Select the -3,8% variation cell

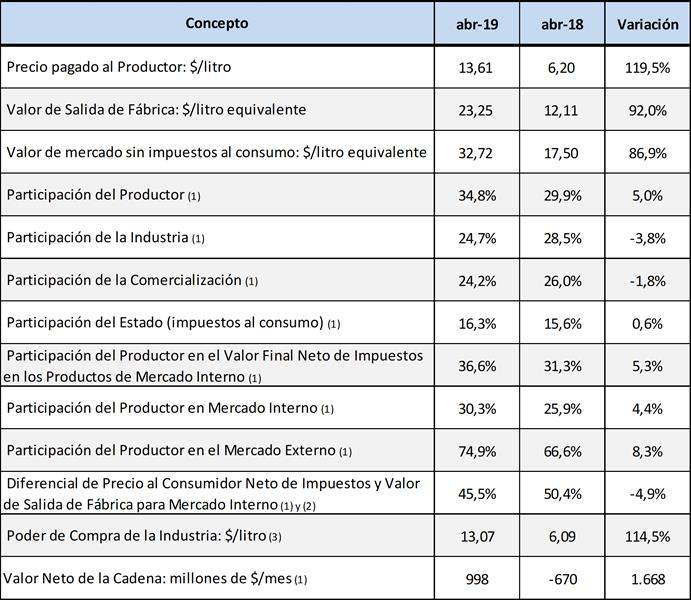[647, 238]
